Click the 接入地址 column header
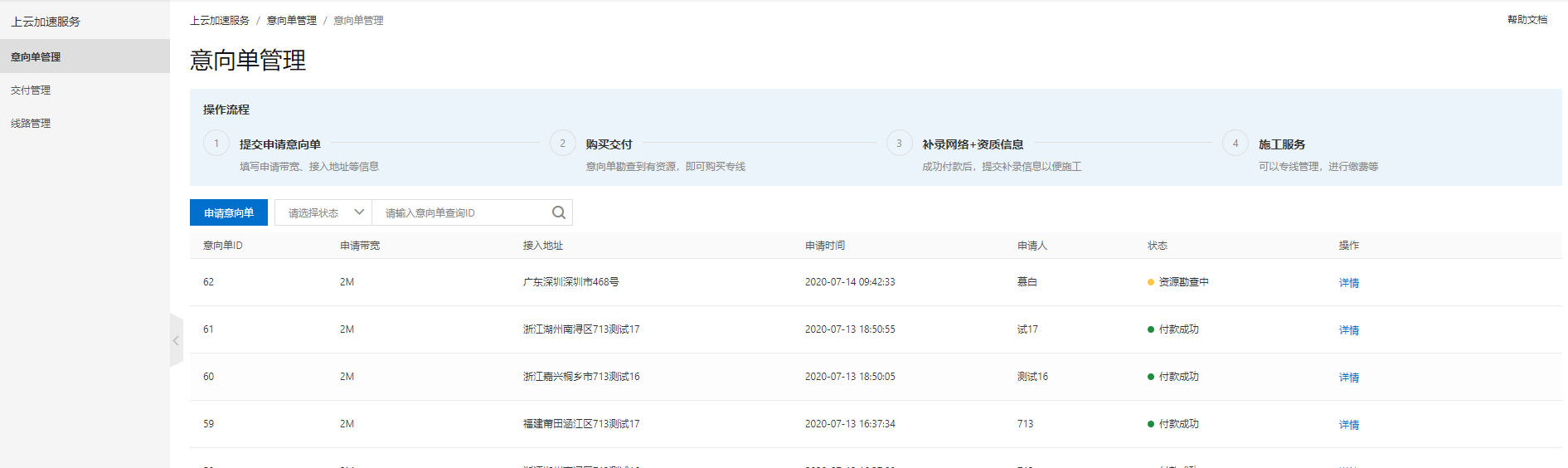Screen dimensions: 1568x468 543,245
